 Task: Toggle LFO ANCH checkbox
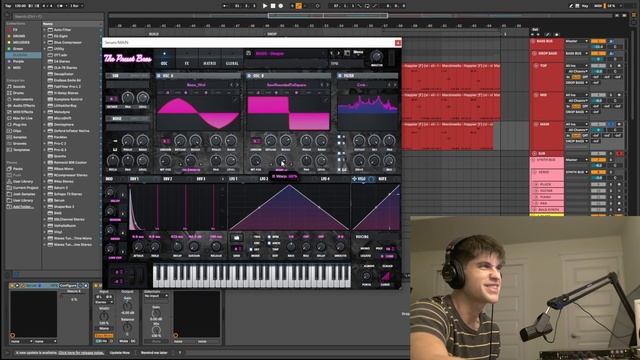(269, 243)
